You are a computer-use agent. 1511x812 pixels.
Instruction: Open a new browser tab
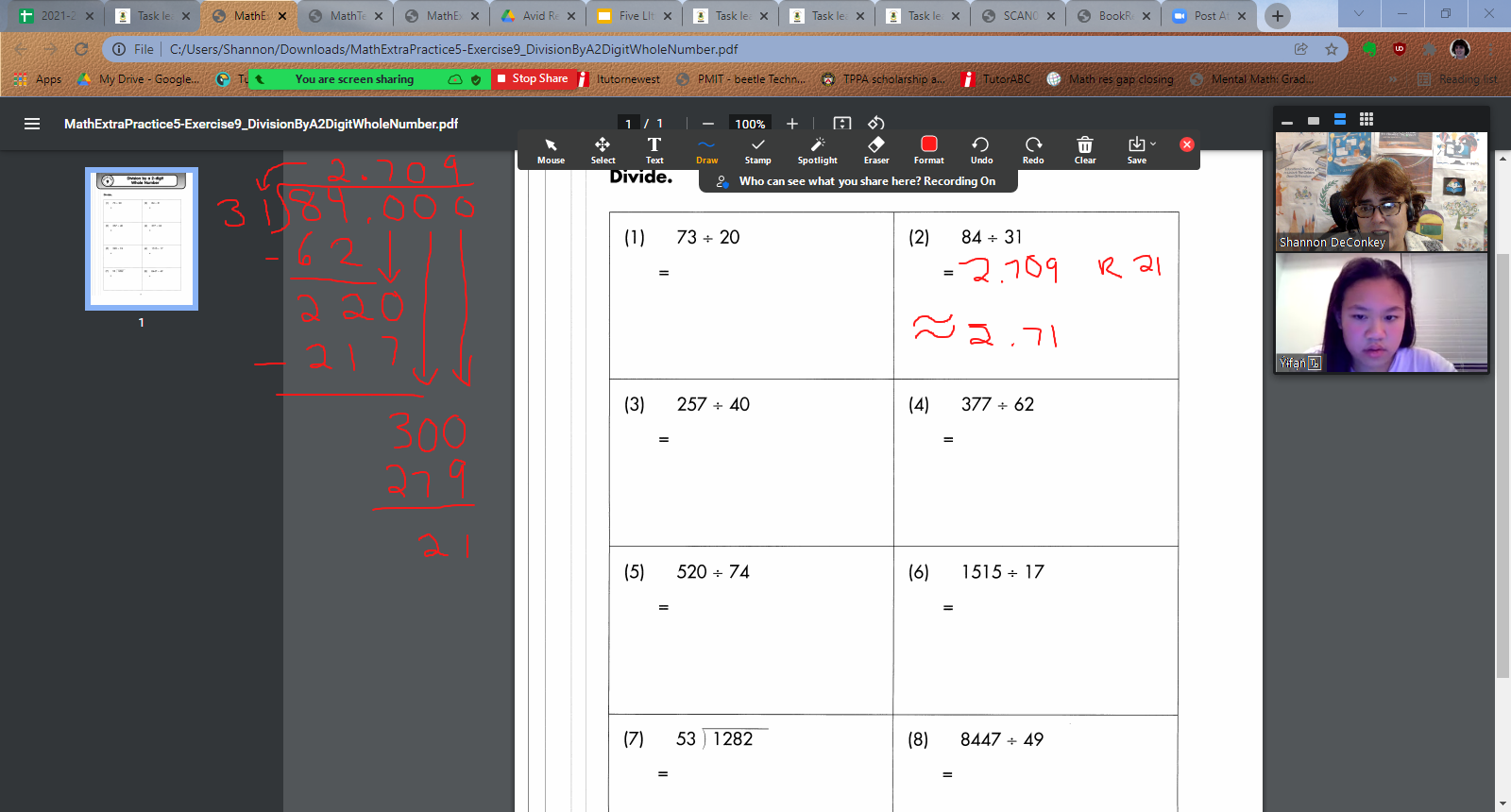(1278, 15)
